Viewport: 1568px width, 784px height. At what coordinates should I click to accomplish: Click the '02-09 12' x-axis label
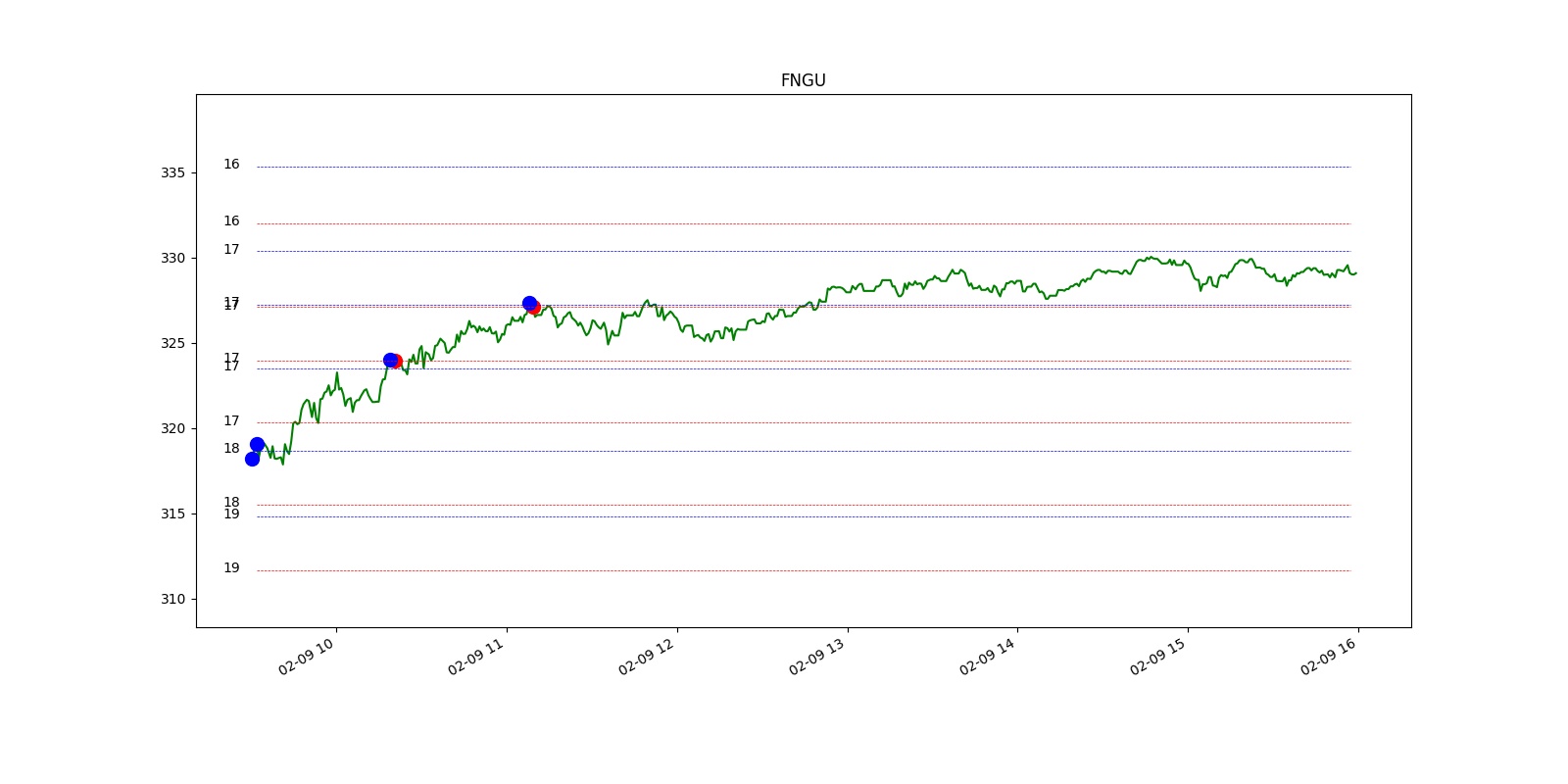coord(647,657)
